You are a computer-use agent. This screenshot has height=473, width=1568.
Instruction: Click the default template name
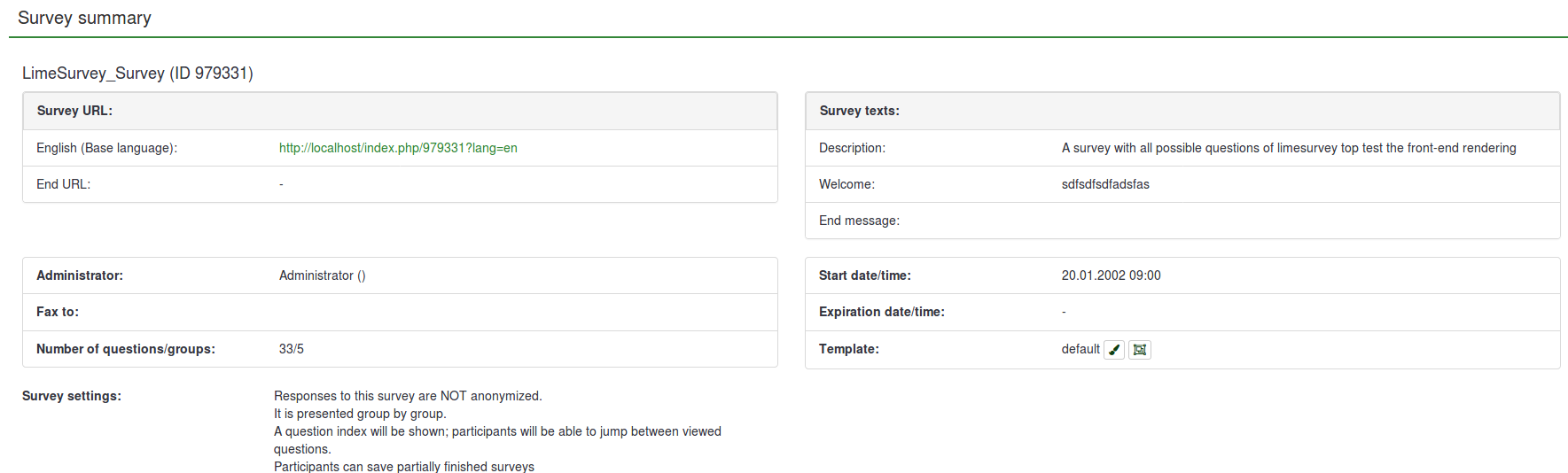point(1080,349)
